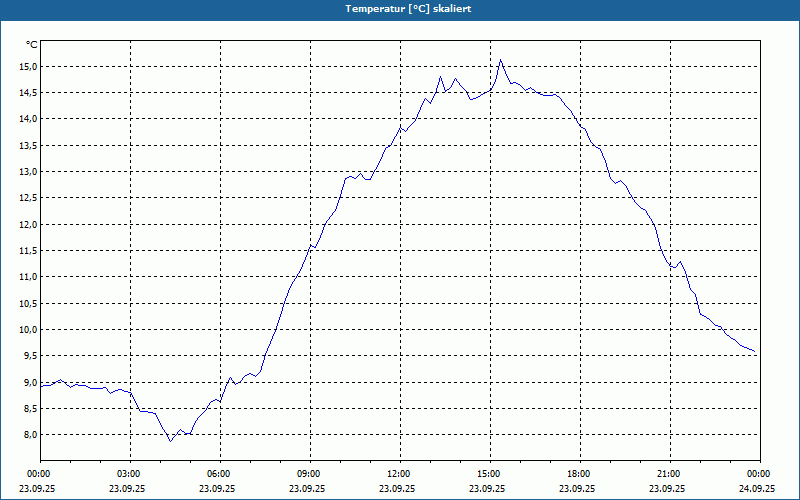This screenshot has height=500, width=800.
Task: Click the 8,0 y-axis label
Action: click(x=31, y=435)
